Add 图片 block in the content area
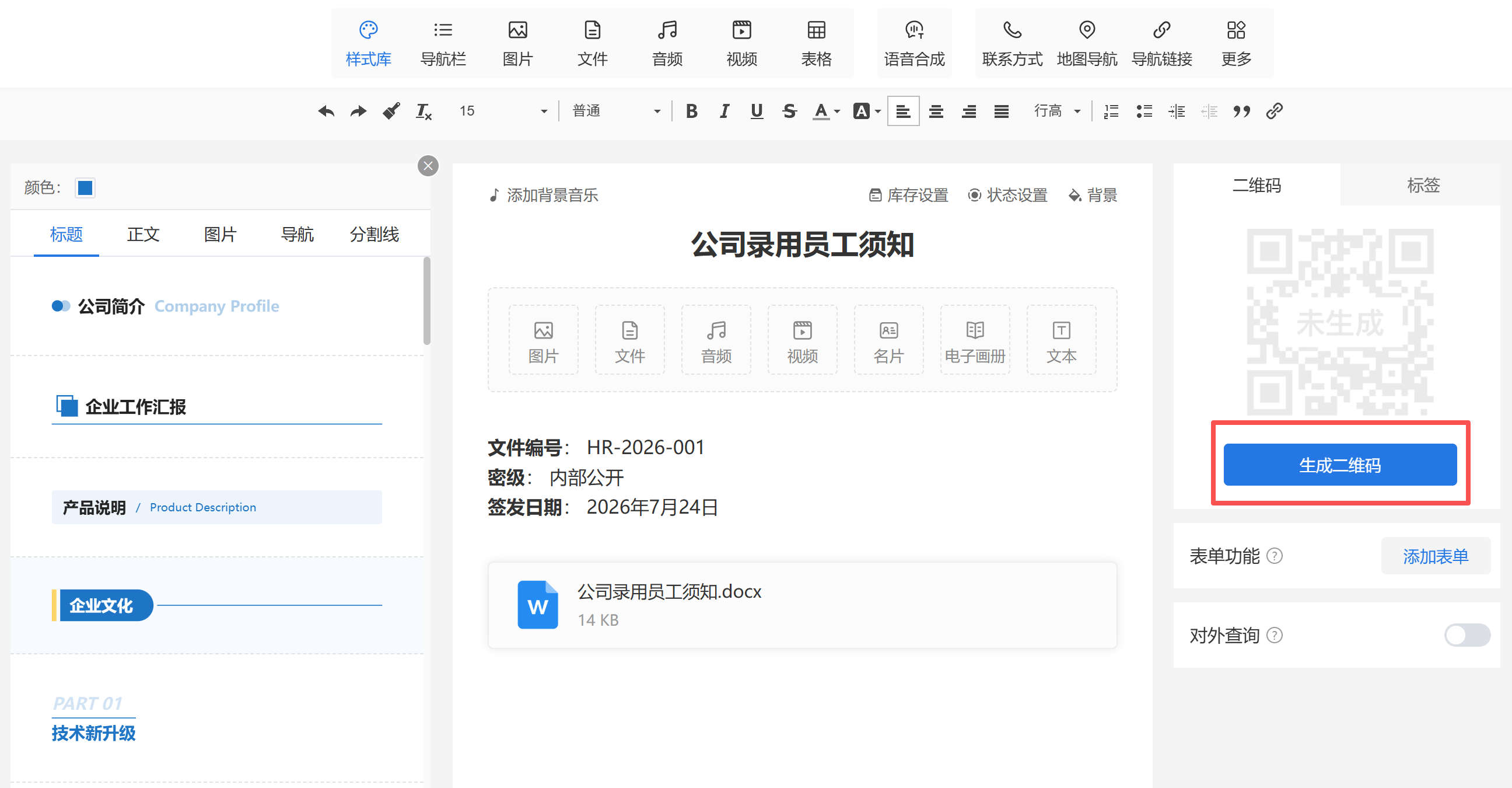The image size is (1512, 788). (x=544, y=340)
